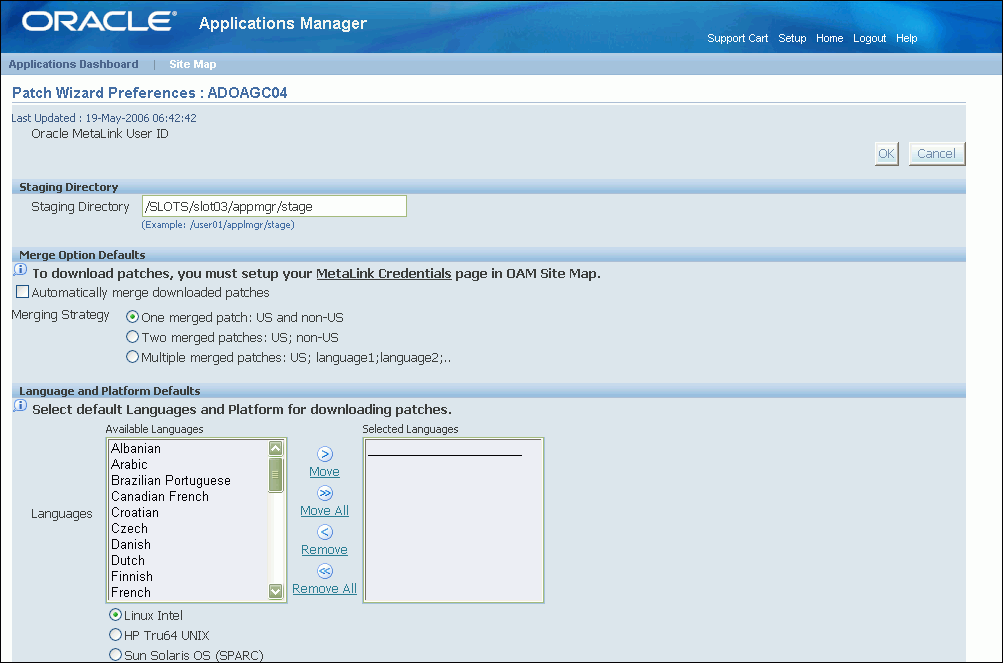Click Logout in the header
This screenshot has width=1003, height=663.
point(869,38)
